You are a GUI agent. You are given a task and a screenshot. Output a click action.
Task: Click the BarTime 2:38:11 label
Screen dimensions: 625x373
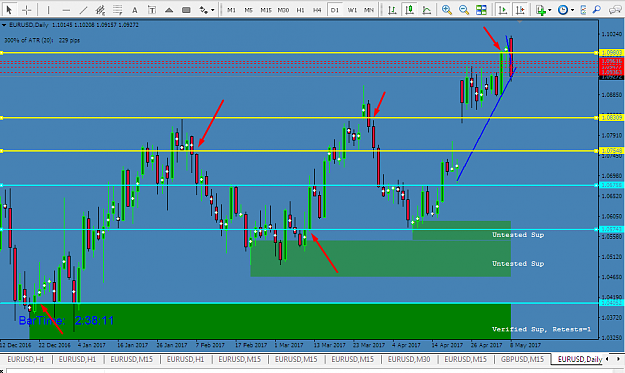66,320
